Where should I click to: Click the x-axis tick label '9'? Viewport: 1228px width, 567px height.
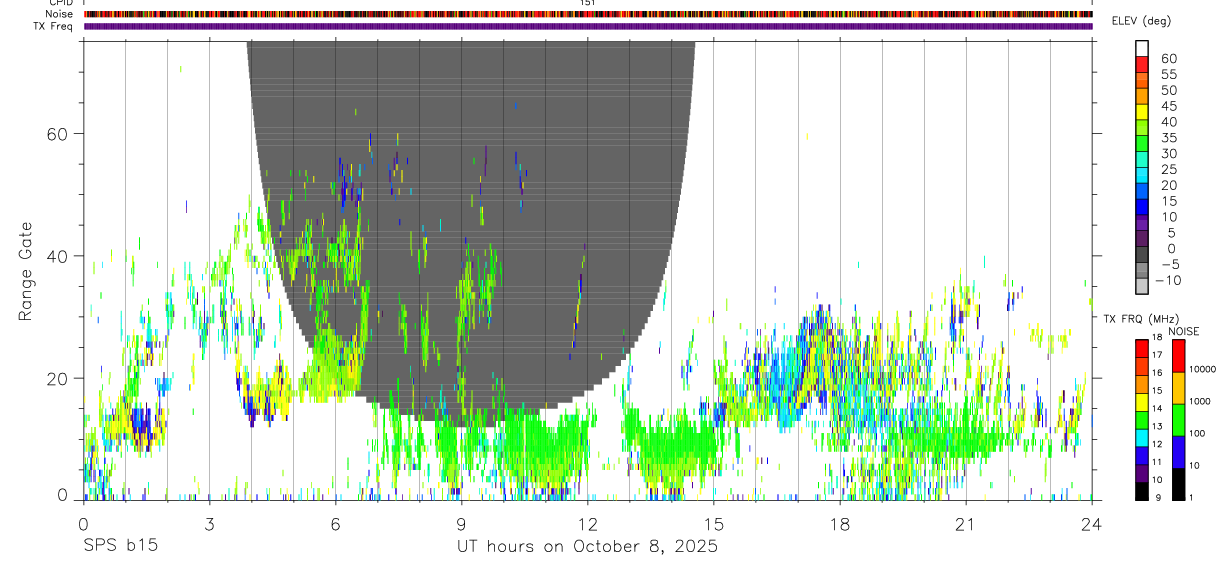(x=461, y=524)
